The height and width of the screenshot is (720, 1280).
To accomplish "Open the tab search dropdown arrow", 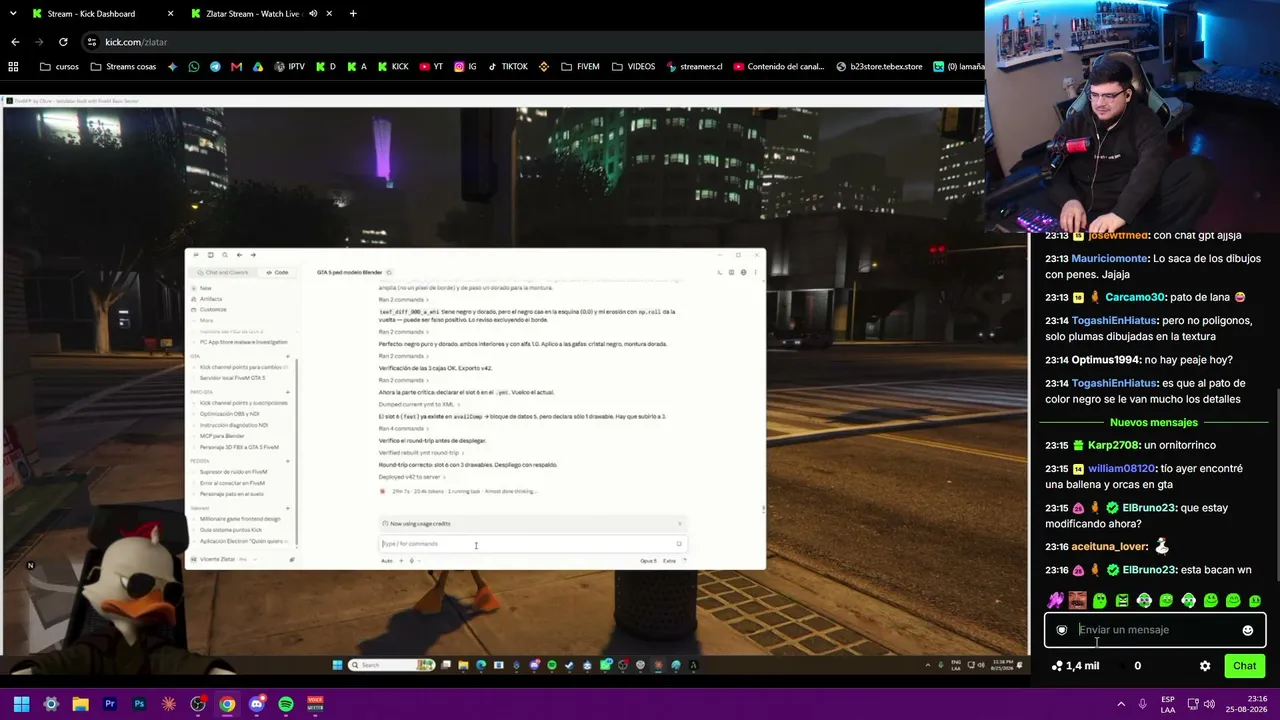I will 14,14.
